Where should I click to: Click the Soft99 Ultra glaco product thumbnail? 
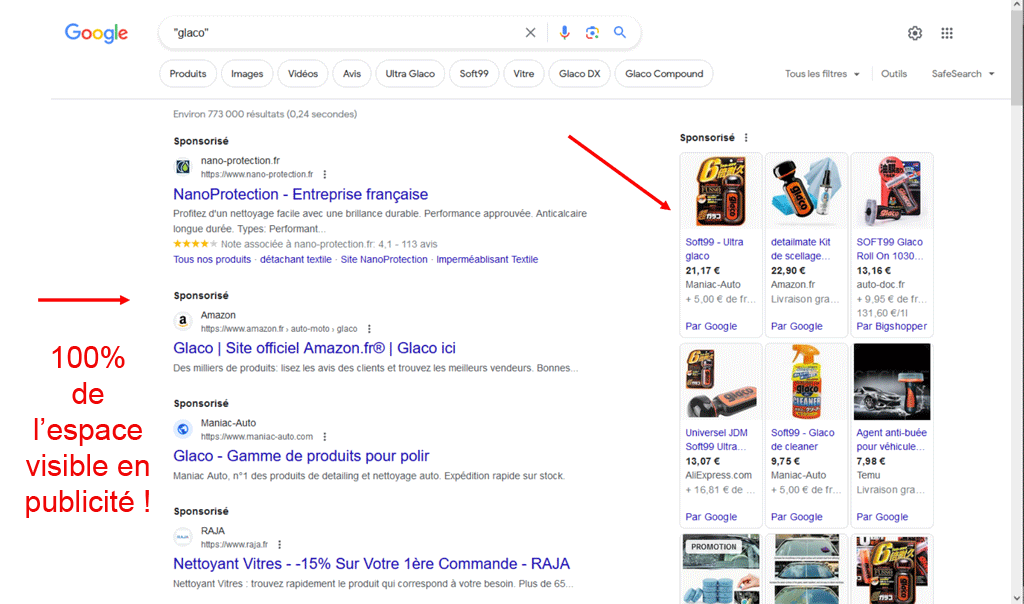coord(720,190)
